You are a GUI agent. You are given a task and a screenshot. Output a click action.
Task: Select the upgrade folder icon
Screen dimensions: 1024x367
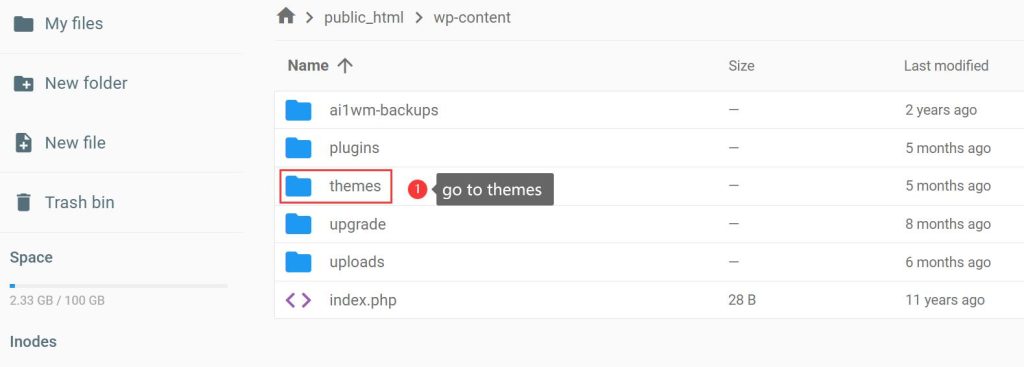pyautogui.click(x=298, y=224)
